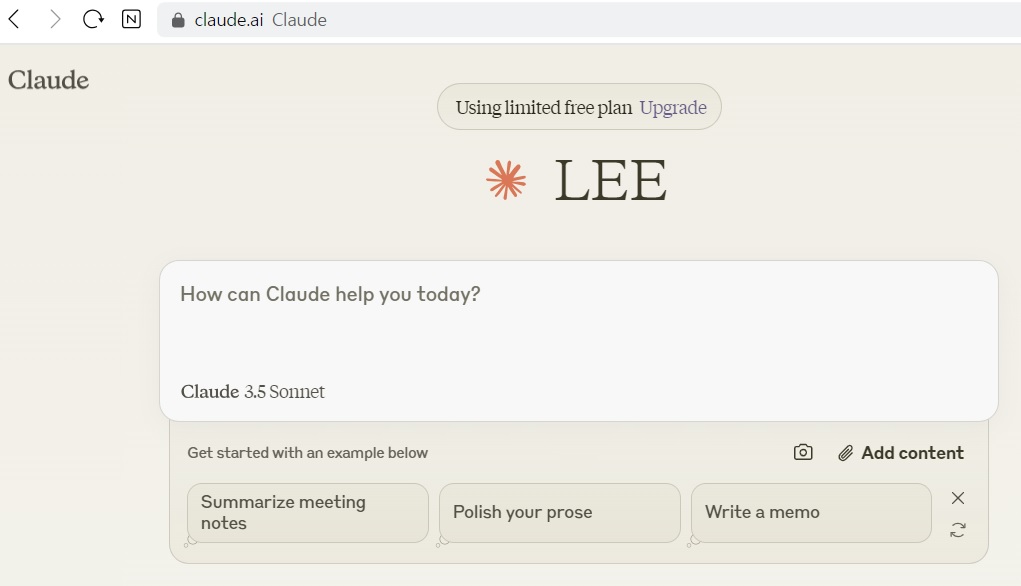Open the Claude 3.5 Sonnet model selector
Screen dimensions: 1021x586
click(253, 391)
